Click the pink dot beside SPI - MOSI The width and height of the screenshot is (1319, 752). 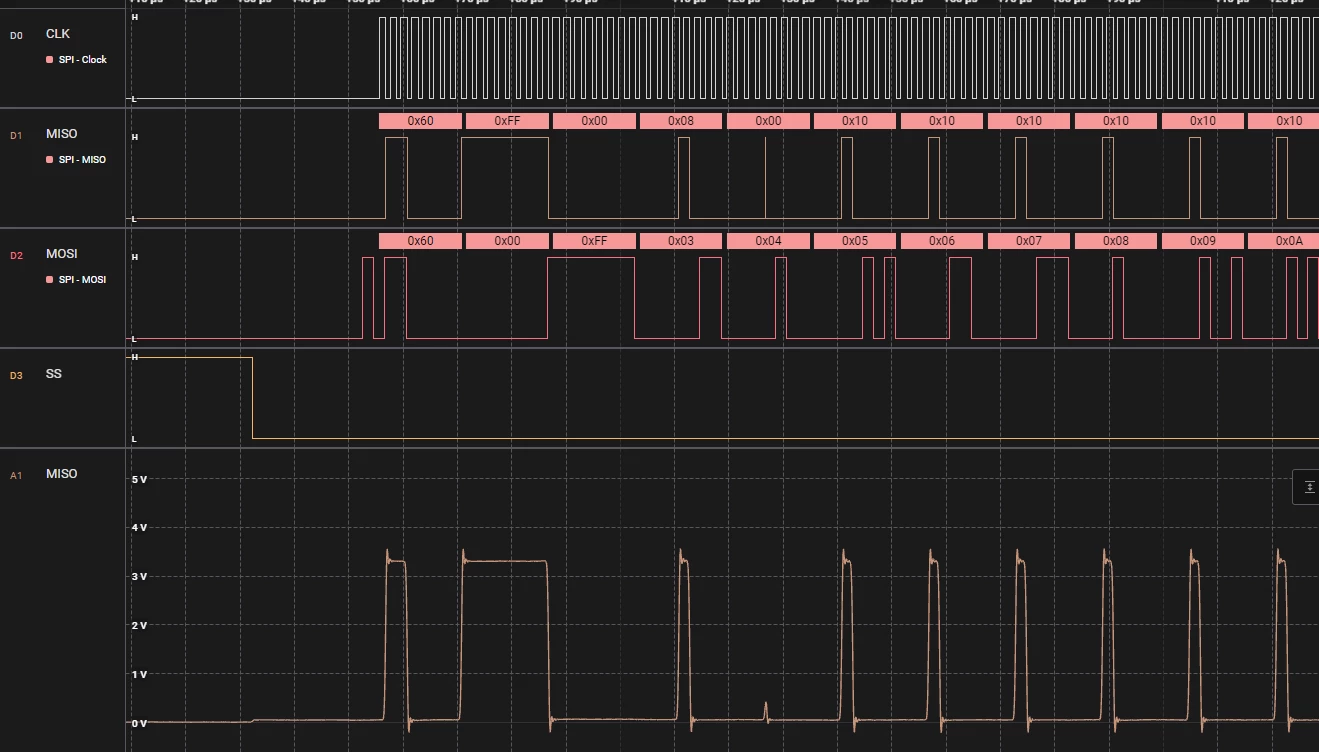click(x=50, y=280)
